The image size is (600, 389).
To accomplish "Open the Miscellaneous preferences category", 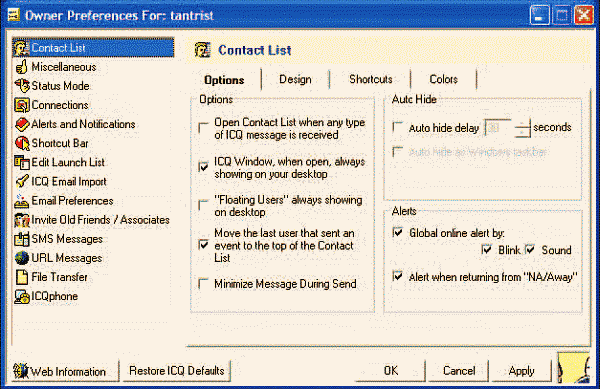I will coord(64,67).
